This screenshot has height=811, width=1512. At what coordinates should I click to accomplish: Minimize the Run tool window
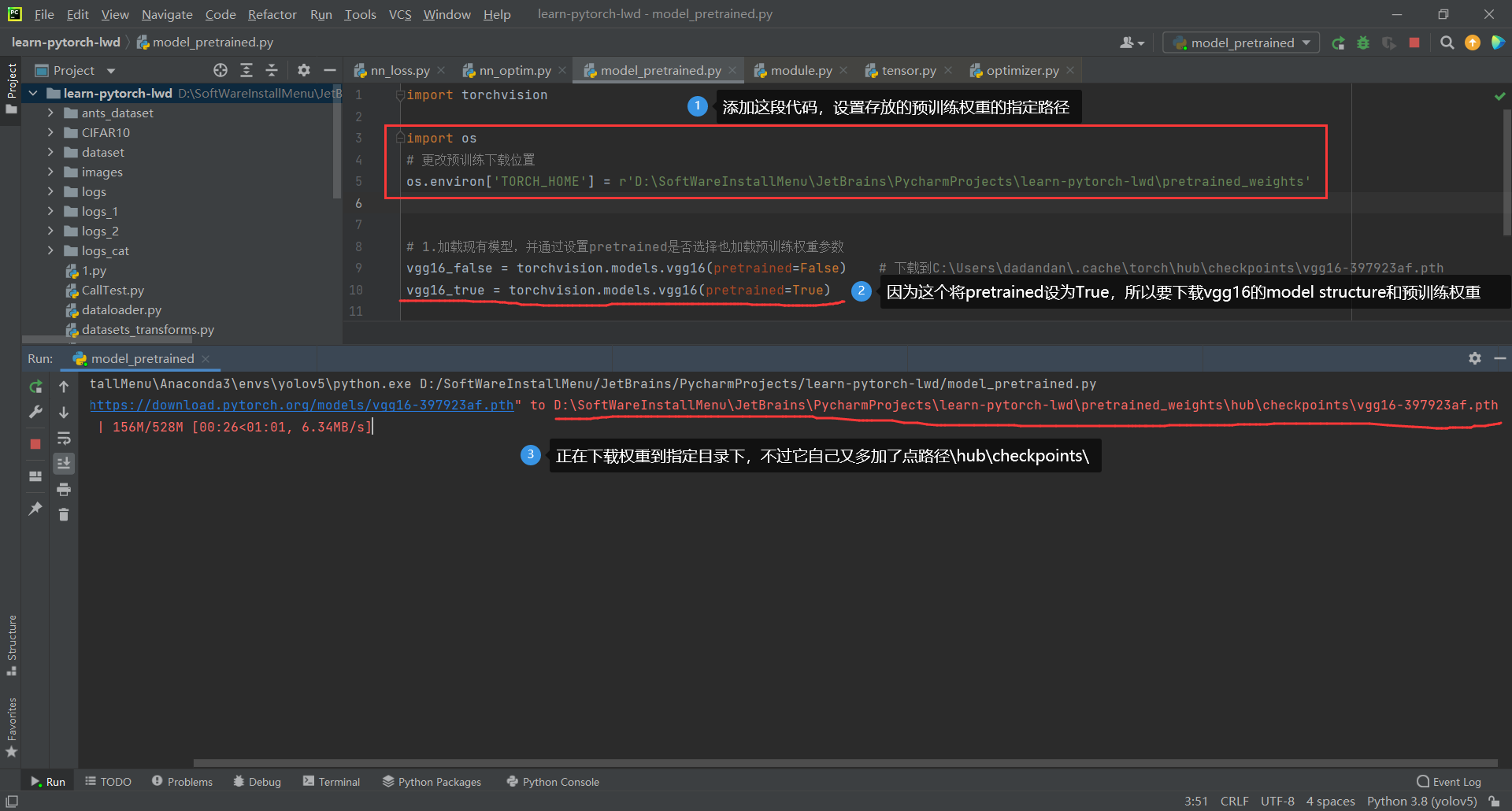(1500, 358)
